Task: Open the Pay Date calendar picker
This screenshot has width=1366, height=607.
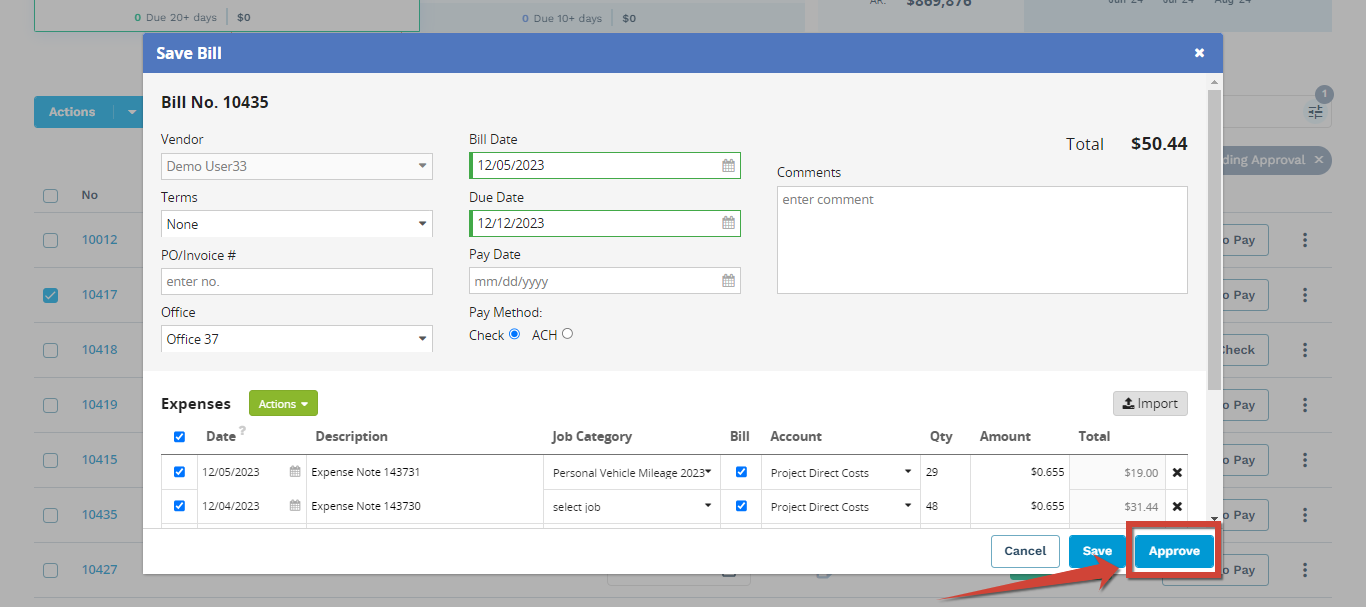Action: pyautogui.click(x=728, y=281)
